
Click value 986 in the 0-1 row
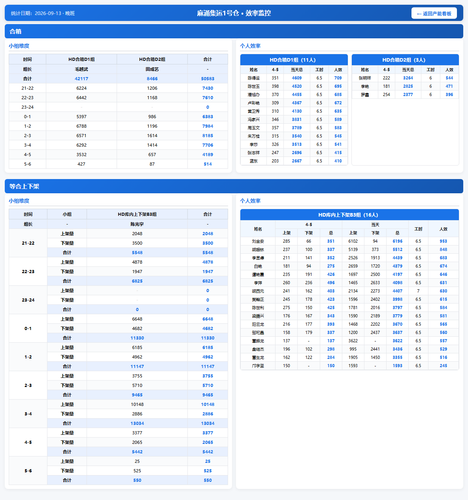coord(152,117)
